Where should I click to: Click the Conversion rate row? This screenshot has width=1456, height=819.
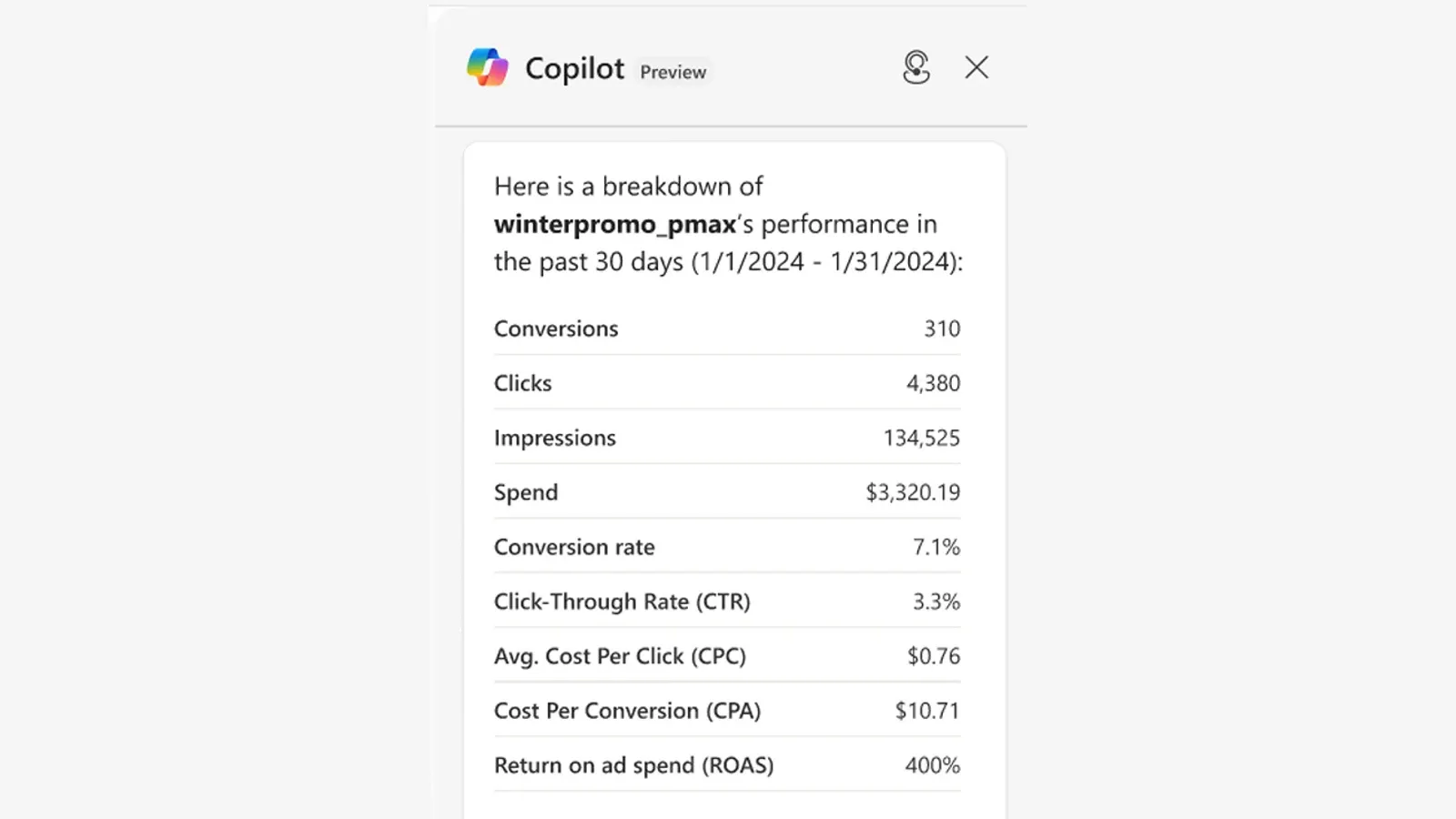pos(574,547)
